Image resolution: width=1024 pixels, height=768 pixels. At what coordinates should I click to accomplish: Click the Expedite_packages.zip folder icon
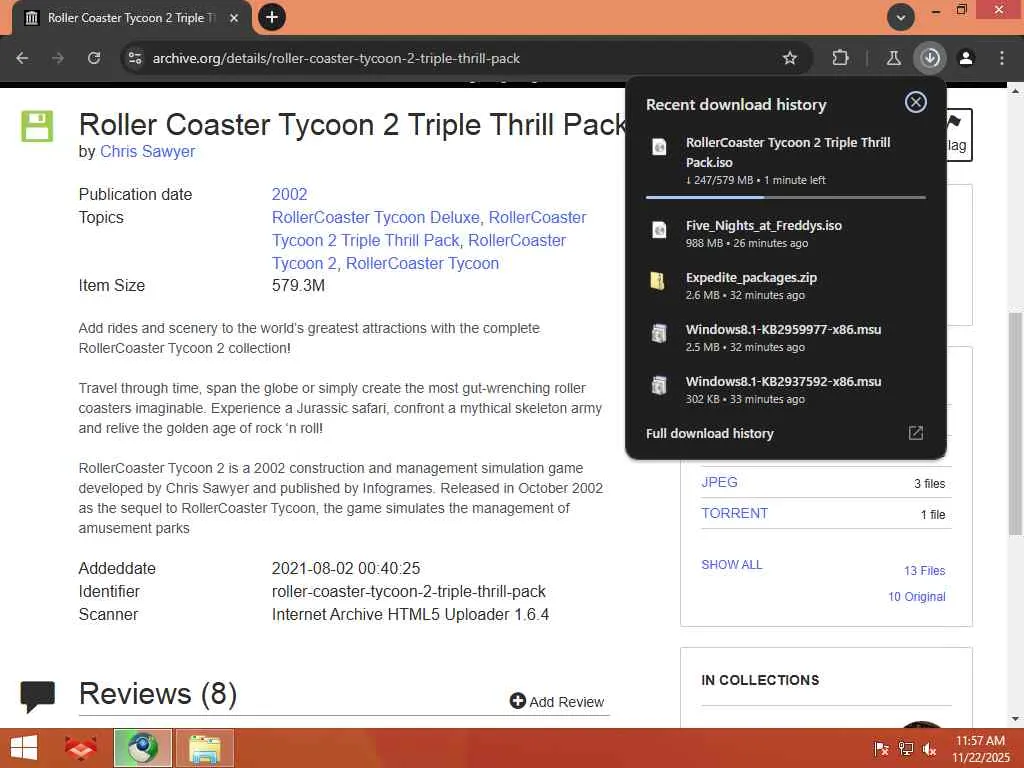coord(658,281)
